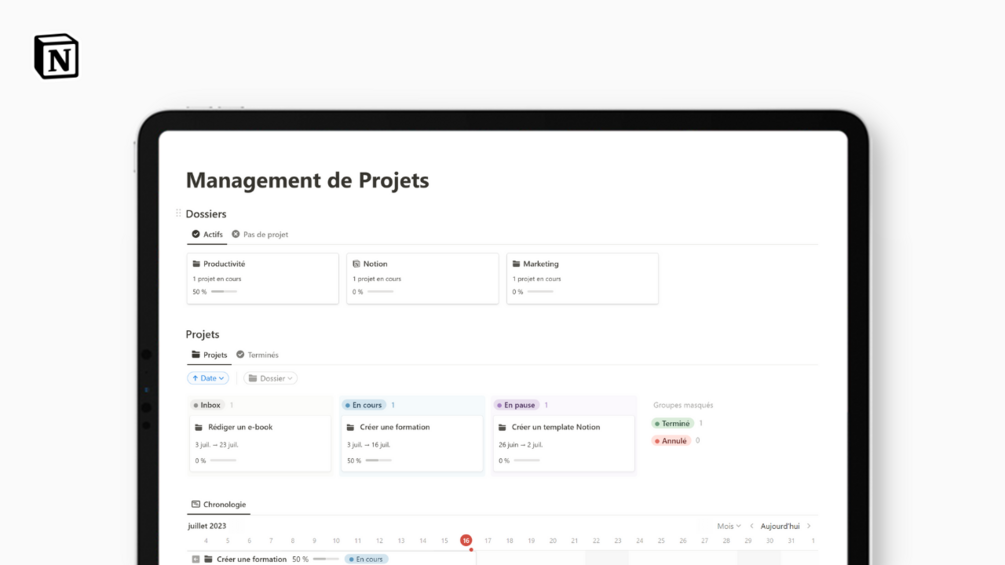Image resolution: width=1005 pixels, height=565 pixels.
Task: Open the Dossier filter dropdown
Action: pos(270,379)
